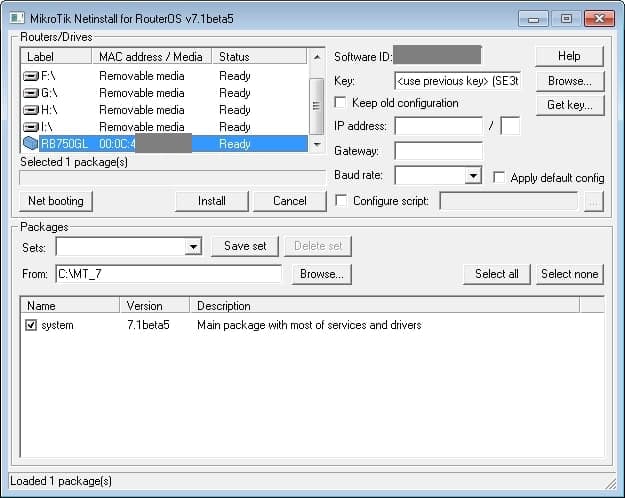Select the G:\ removable drive icon
This screenshot has height=498, width=625.
click(x=31, y=93)
